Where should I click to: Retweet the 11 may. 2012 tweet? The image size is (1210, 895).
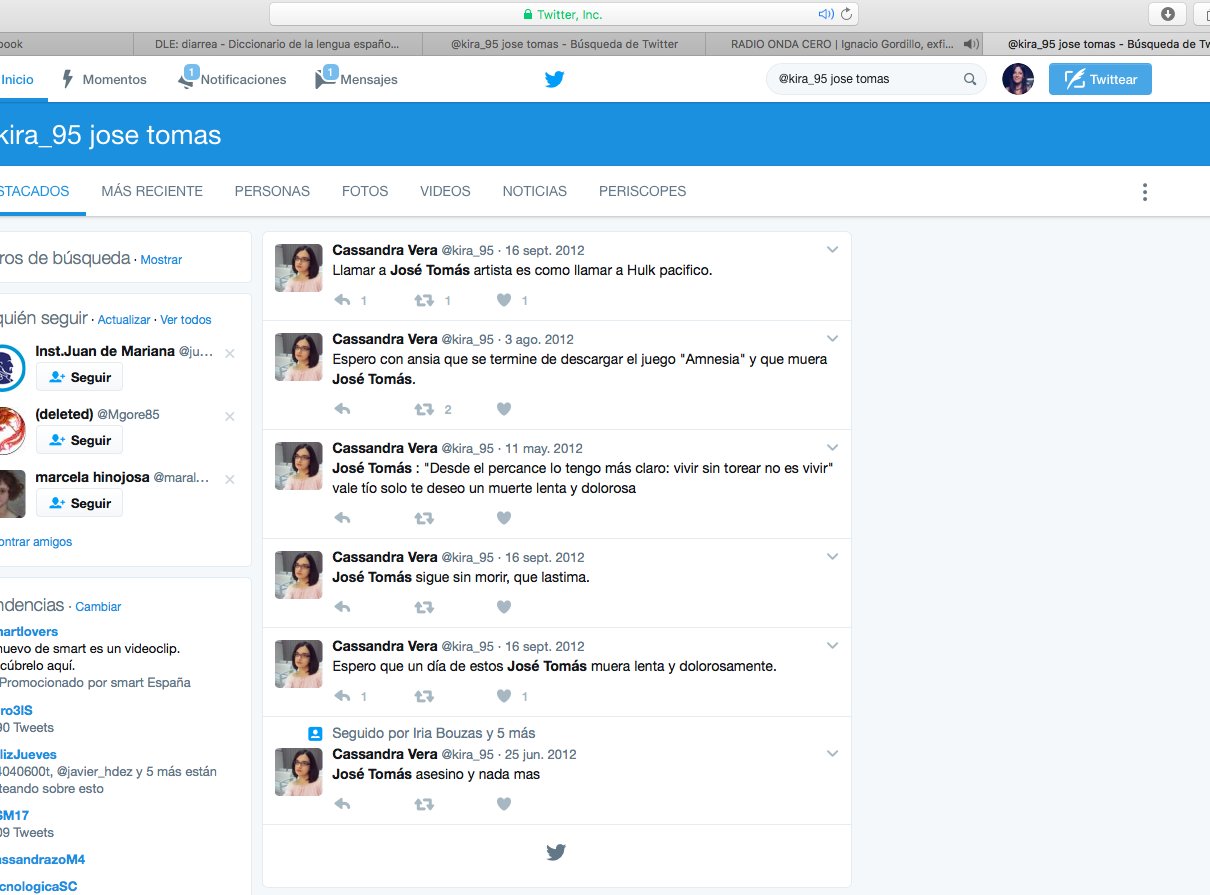point(424,518)
